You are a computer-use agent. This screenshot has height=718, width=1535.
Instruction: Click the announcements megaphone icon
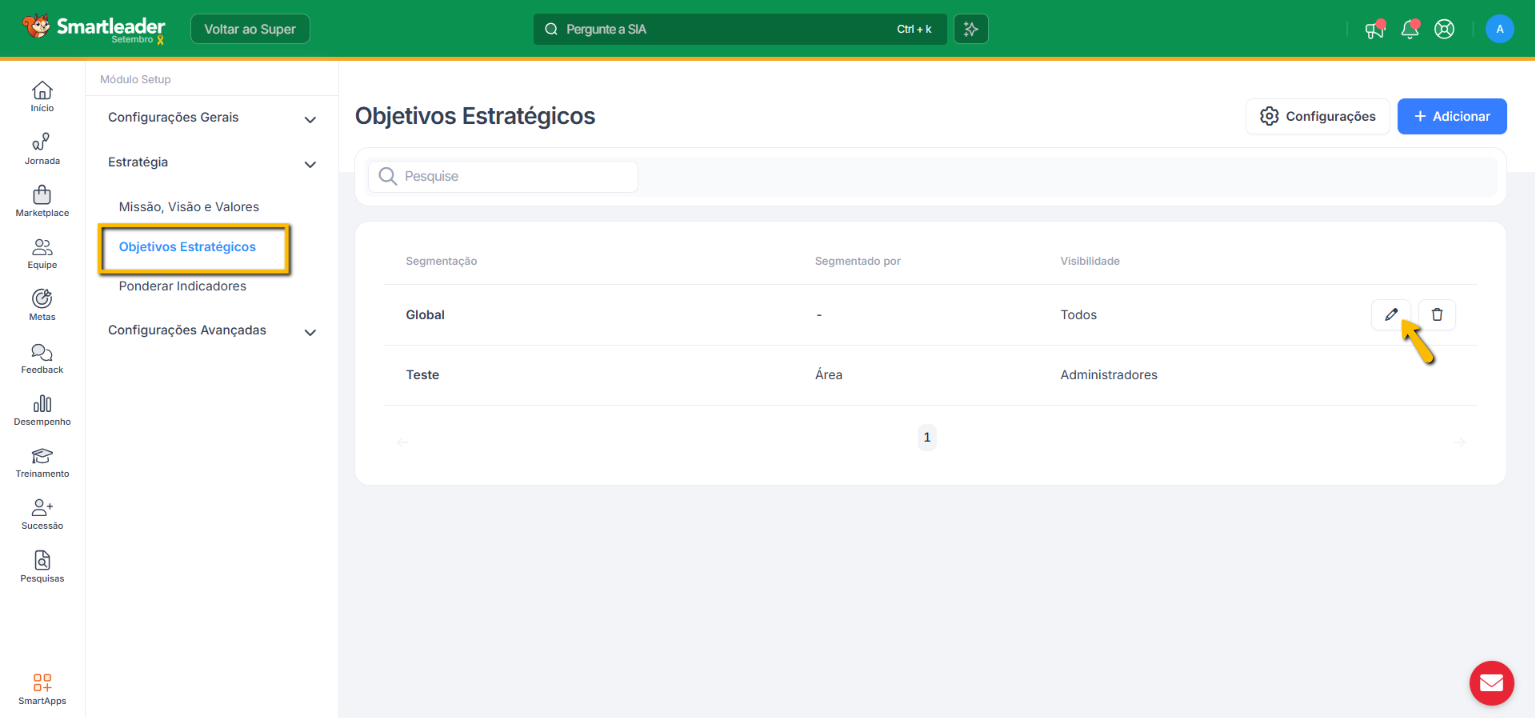[1375, 29]
